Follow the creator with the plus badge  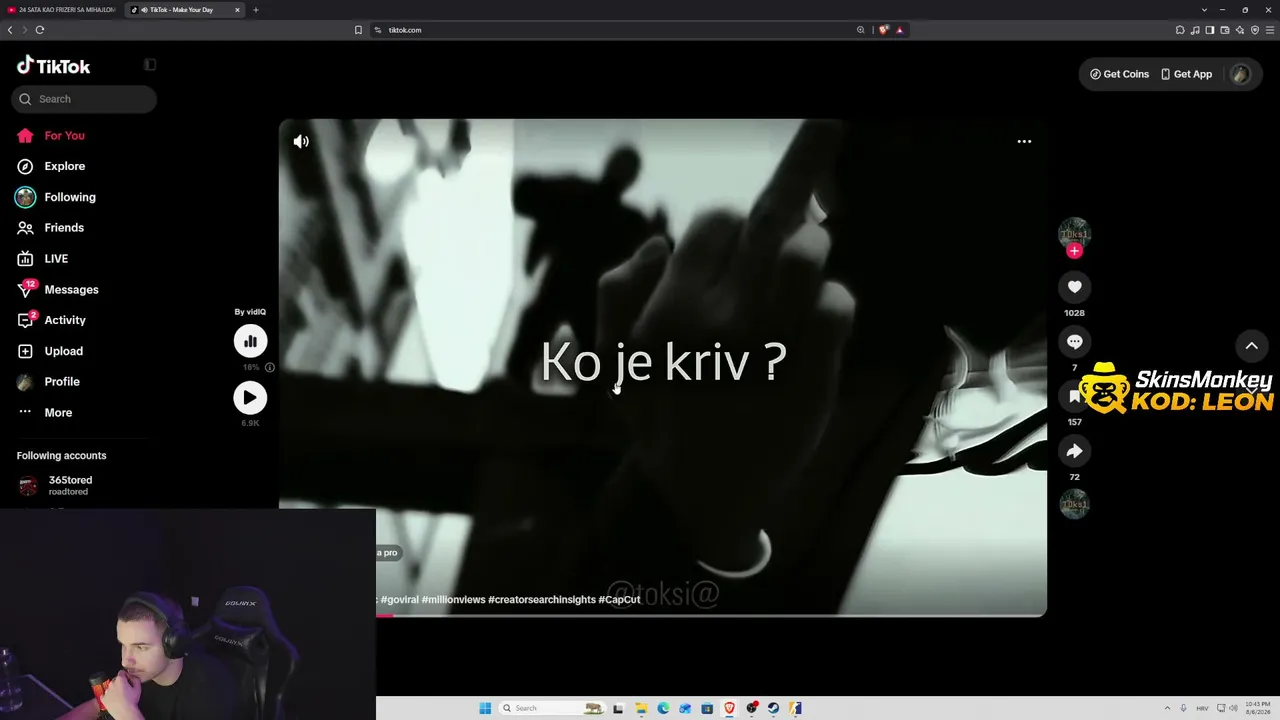[x=1075, y=251]
